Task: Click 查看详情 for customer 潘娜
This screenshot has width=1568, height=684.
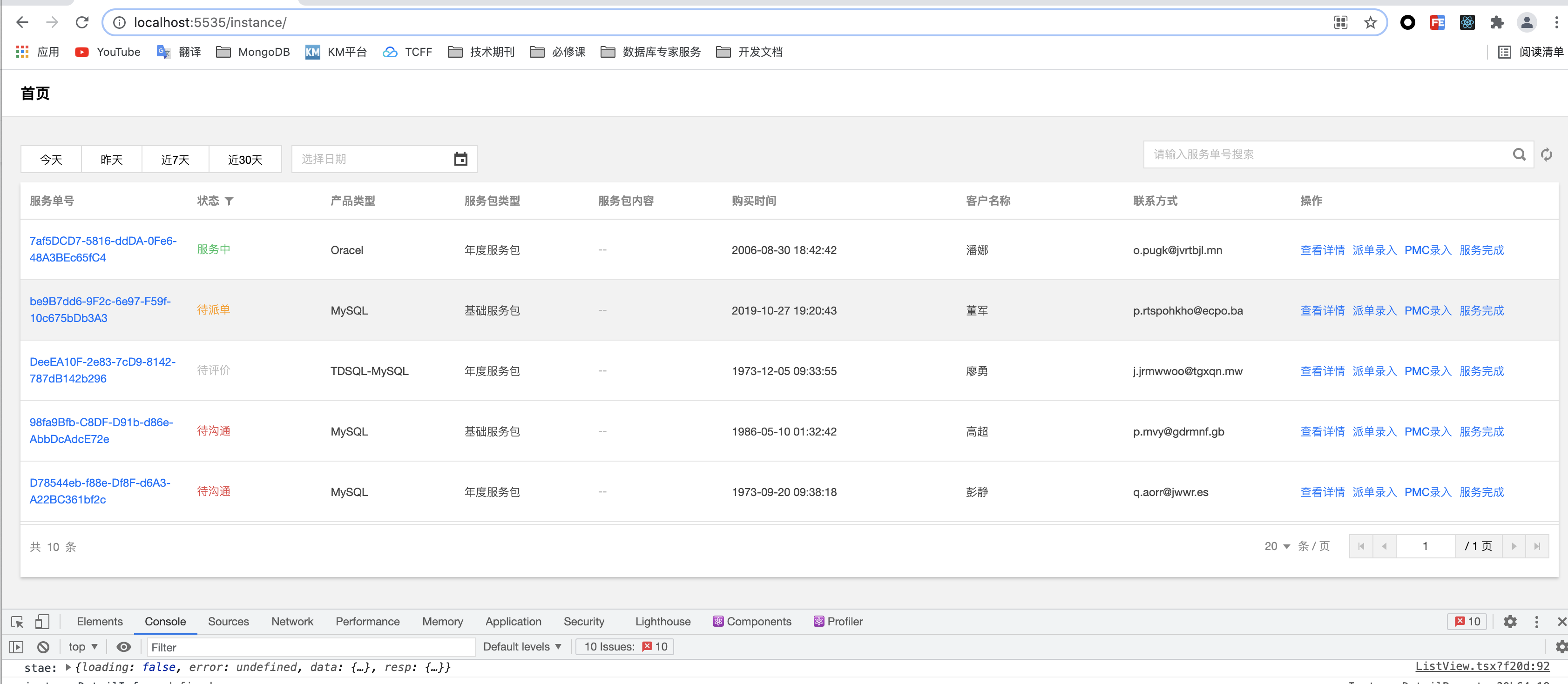Action: [x=1322, y=250]
